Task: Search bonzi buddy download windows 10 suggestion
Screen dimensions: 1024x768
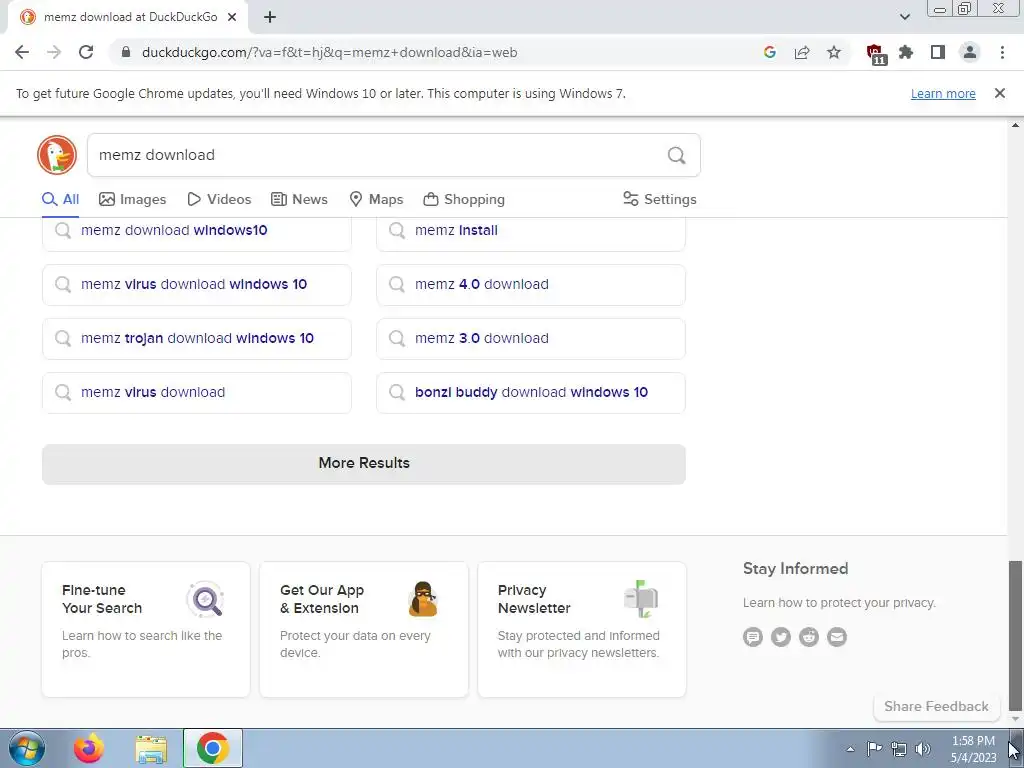Action: coord(531,392)
